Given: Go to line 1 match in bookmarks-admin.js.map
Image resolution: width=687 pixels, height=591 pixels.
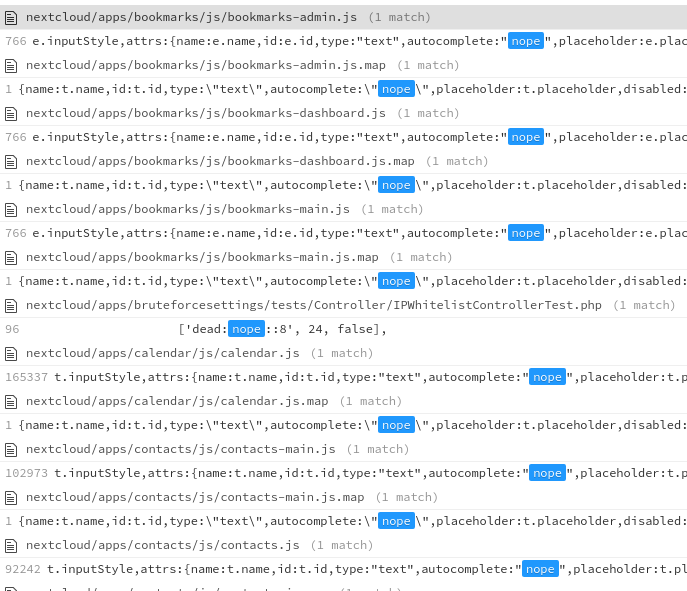Looking at the screenshot, I should click(x=344, y=89).
